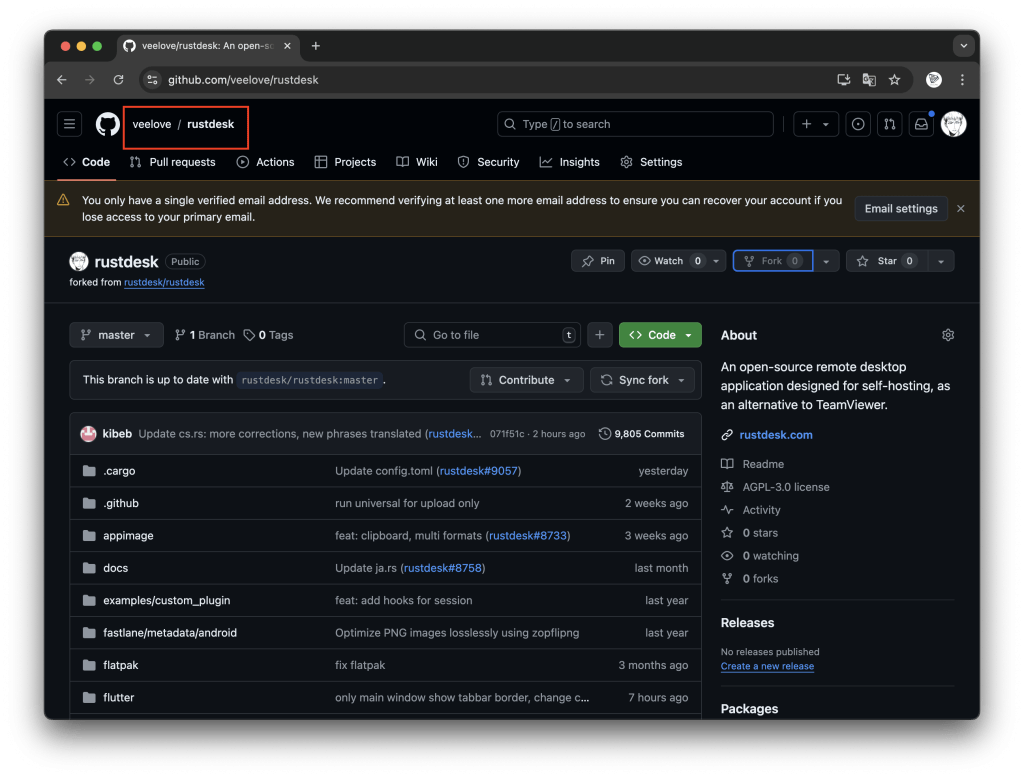
Task: Click the notifications inbox icon
Action: [x=921, y=124]
